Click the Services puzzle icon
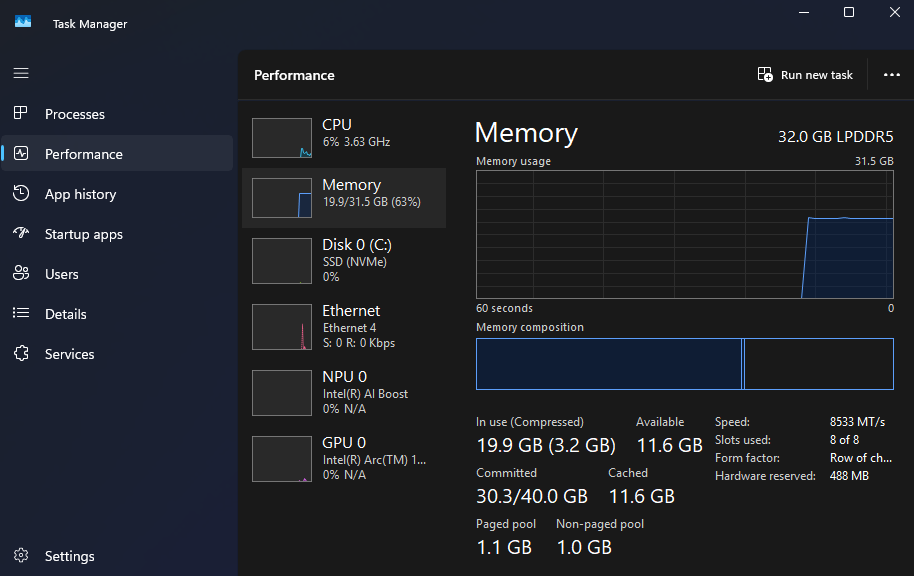 pyautogui.click(x=21, y=353)
